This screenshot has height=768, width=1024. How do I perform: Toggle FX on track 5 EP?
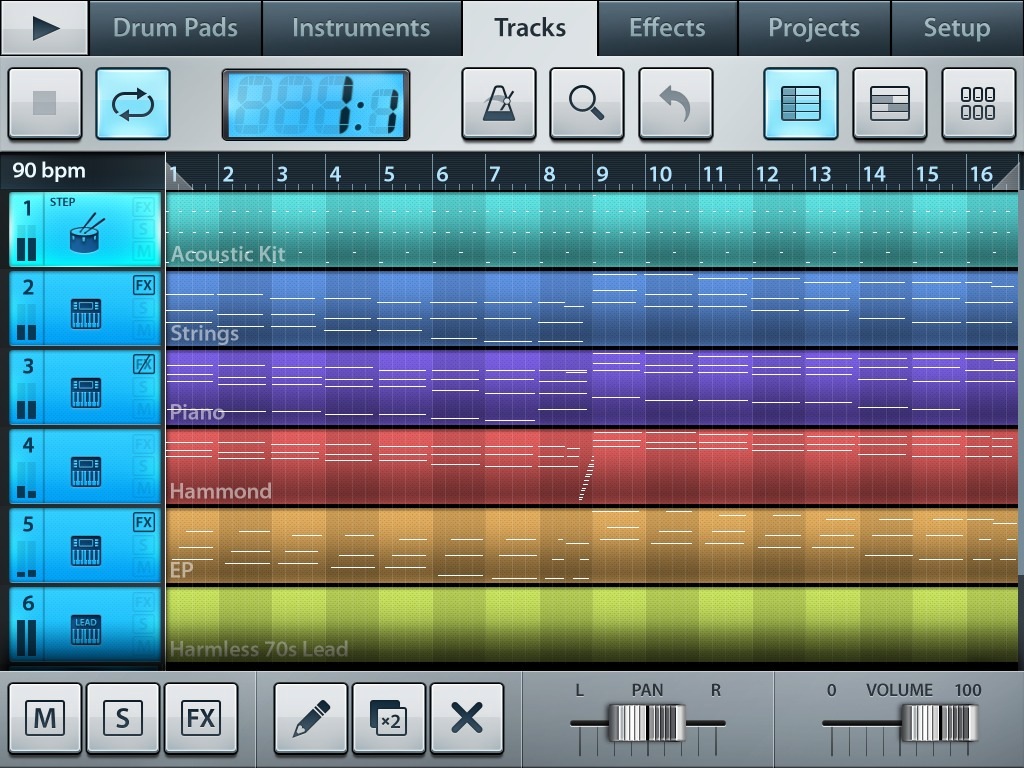coord(144,522)
